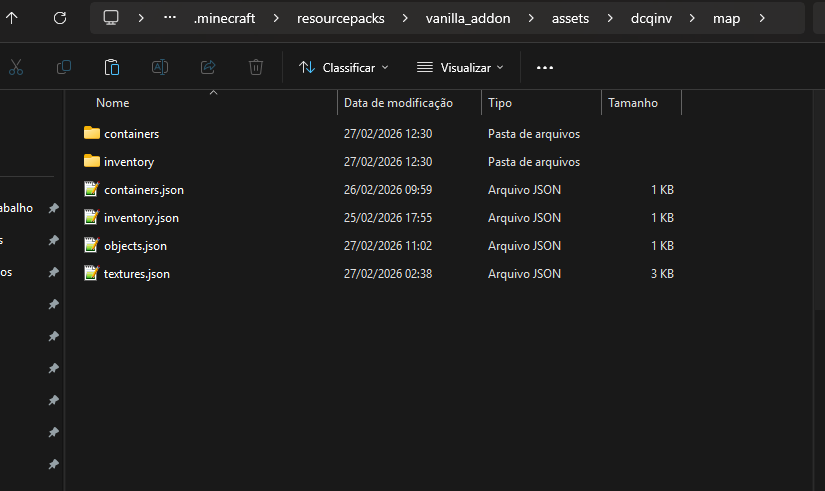Image resolution: width=825 pixels, height=491 pixels.
Task: Click the Copy toolbar icon
Action: pos(64,67)
